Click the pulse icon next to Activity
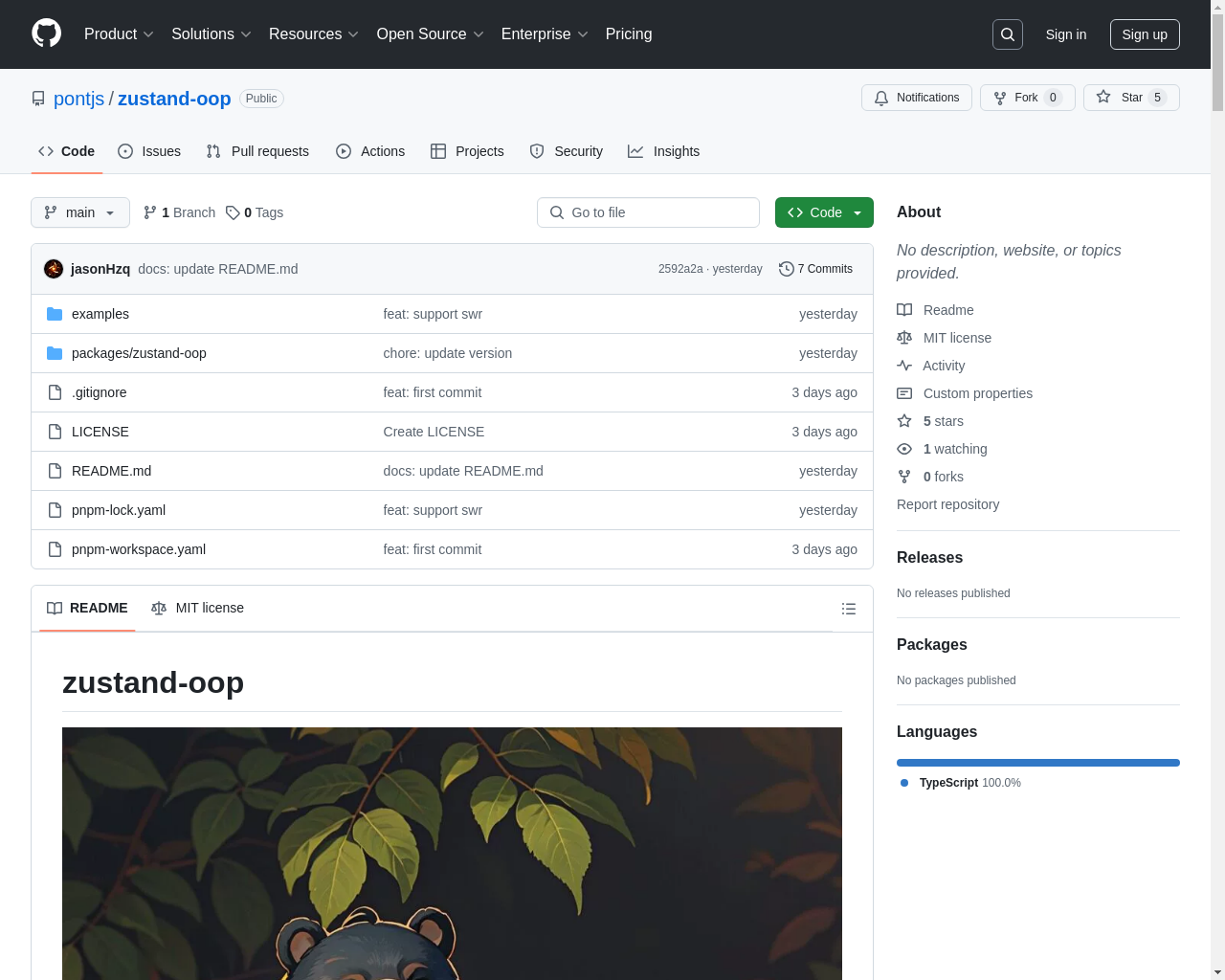The height and width of the screenshot is (980, 1225). tap(904, 366)
